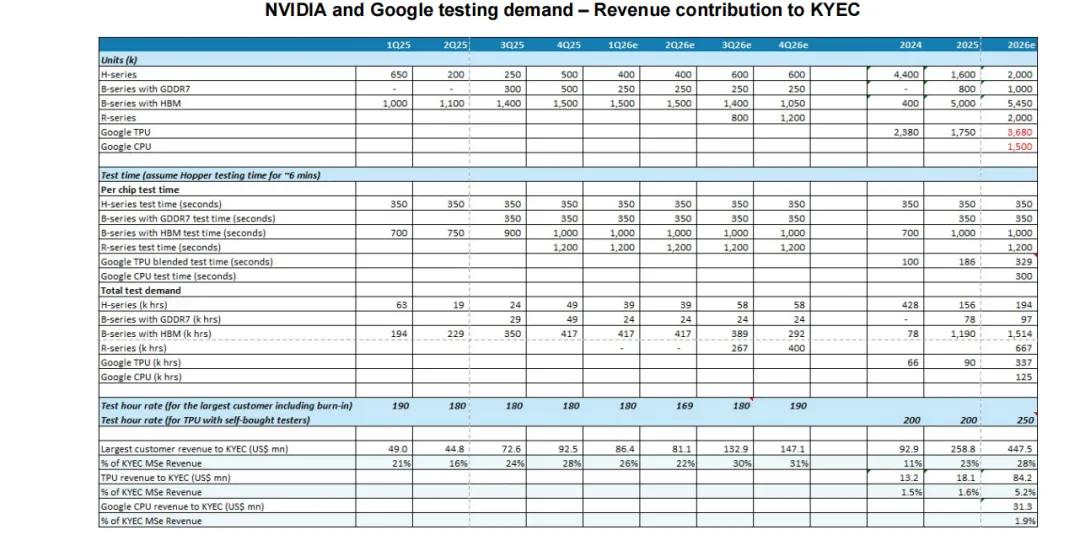Click the 3Q25 column header

(512, 45)
